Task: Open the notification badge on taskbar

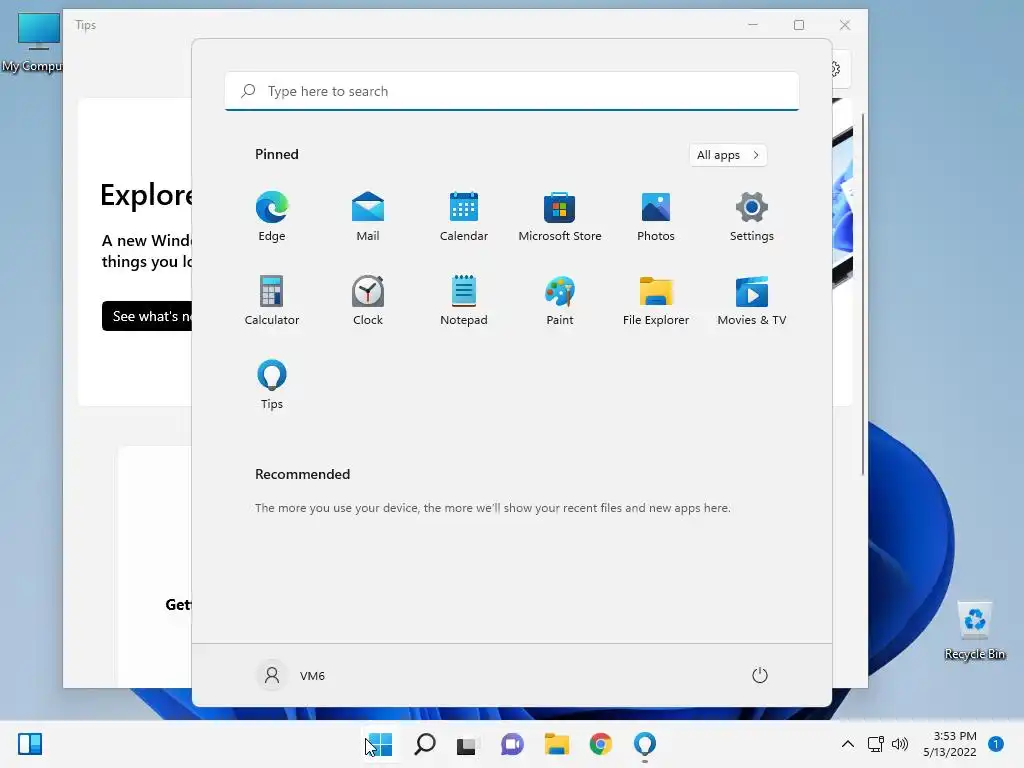Action: (996, 744)
